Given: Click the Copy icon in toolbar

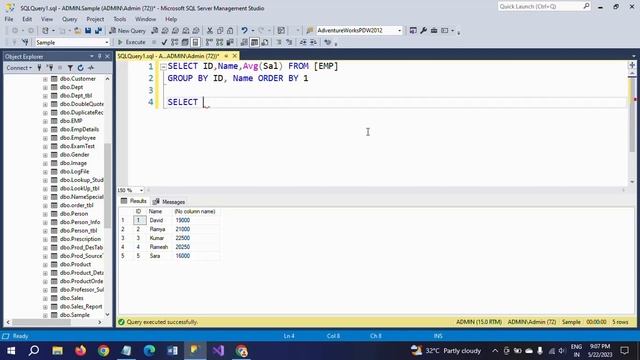Looking at the screenshot, I should point(220,31).
